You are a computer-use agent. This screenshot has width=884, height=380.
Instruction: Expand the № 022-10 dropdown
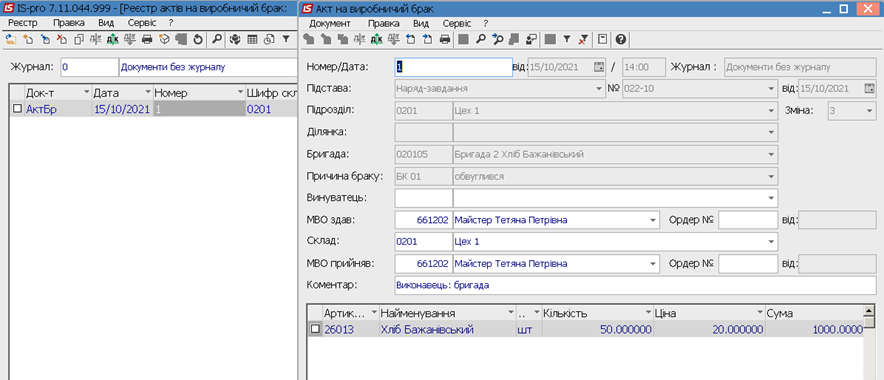point(772,89)
